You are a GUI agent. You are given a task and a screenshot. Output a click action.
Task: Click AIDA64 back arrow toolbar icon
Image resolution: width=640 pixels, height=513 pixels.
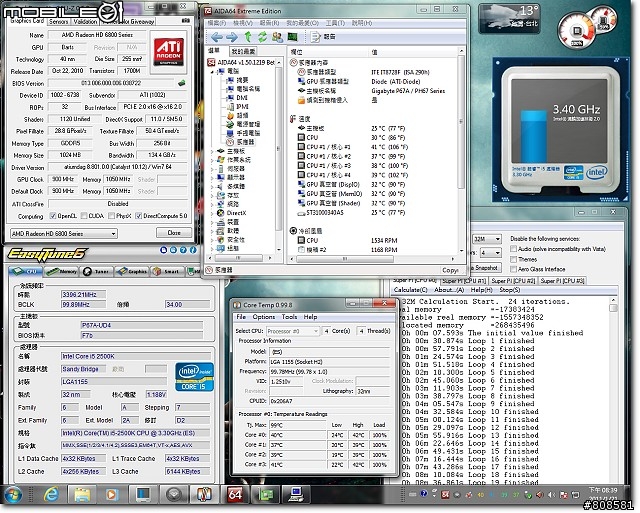click(x=217, y=37)
